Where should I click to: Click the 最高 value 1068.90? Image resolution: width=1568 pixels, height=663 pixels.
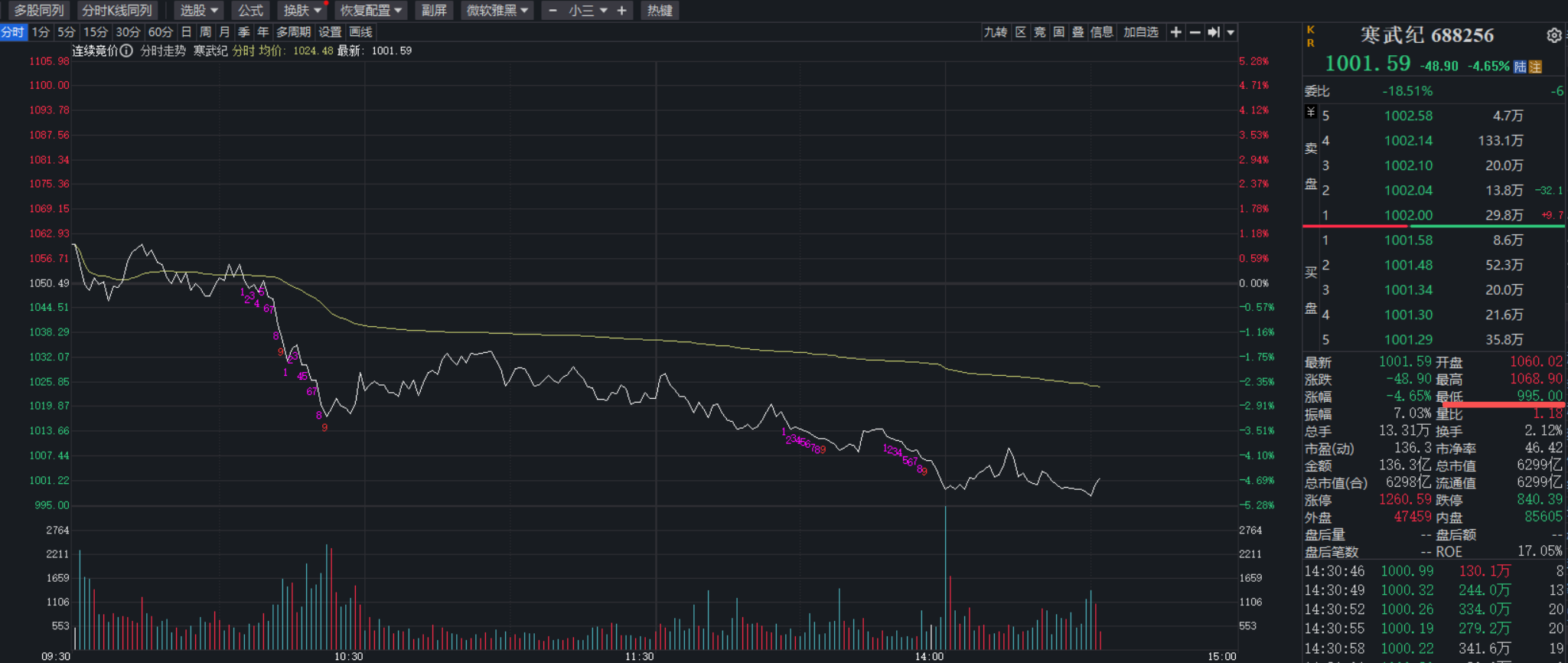coord(1536,379)
